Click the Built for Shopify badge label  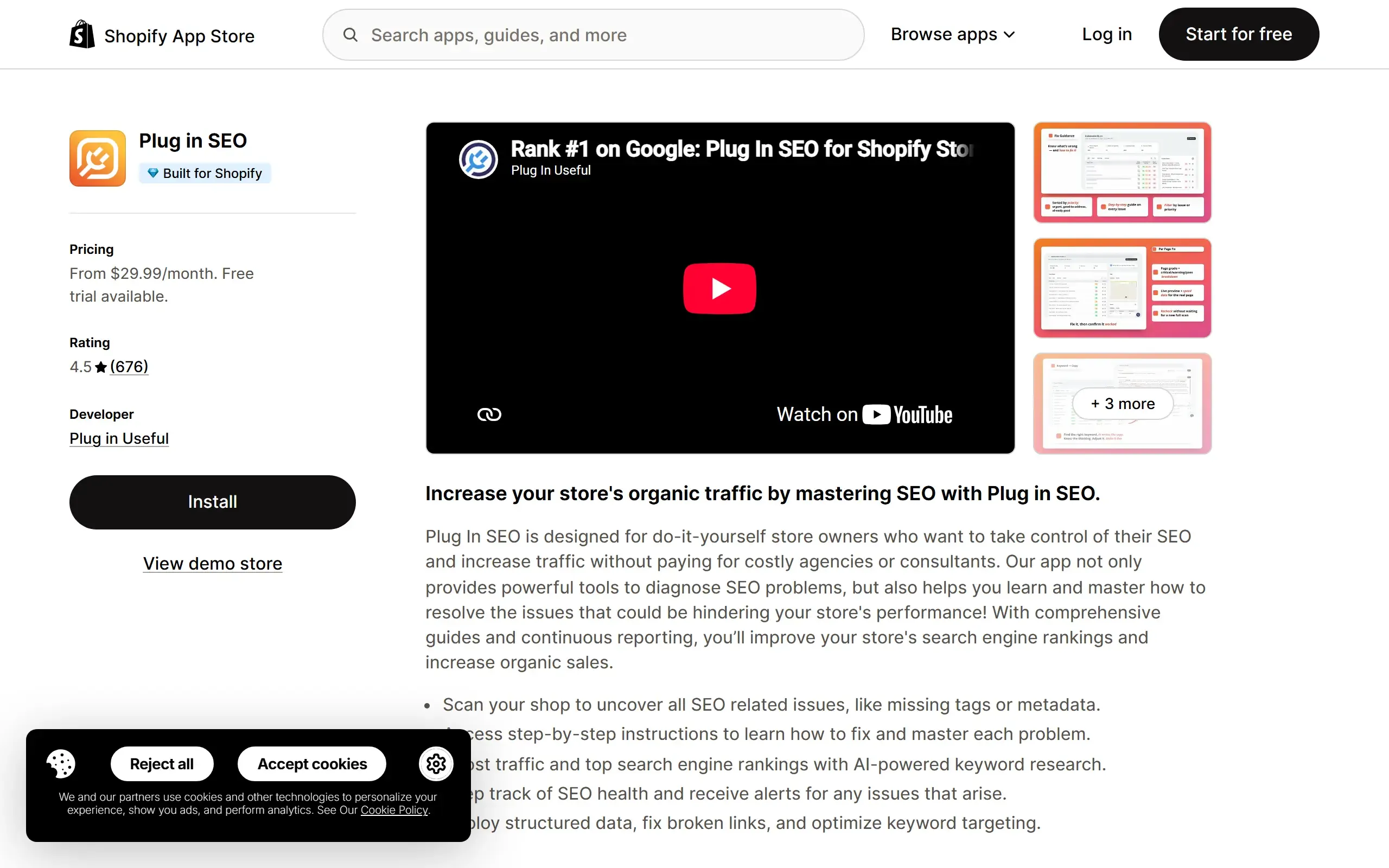(205, 173)
